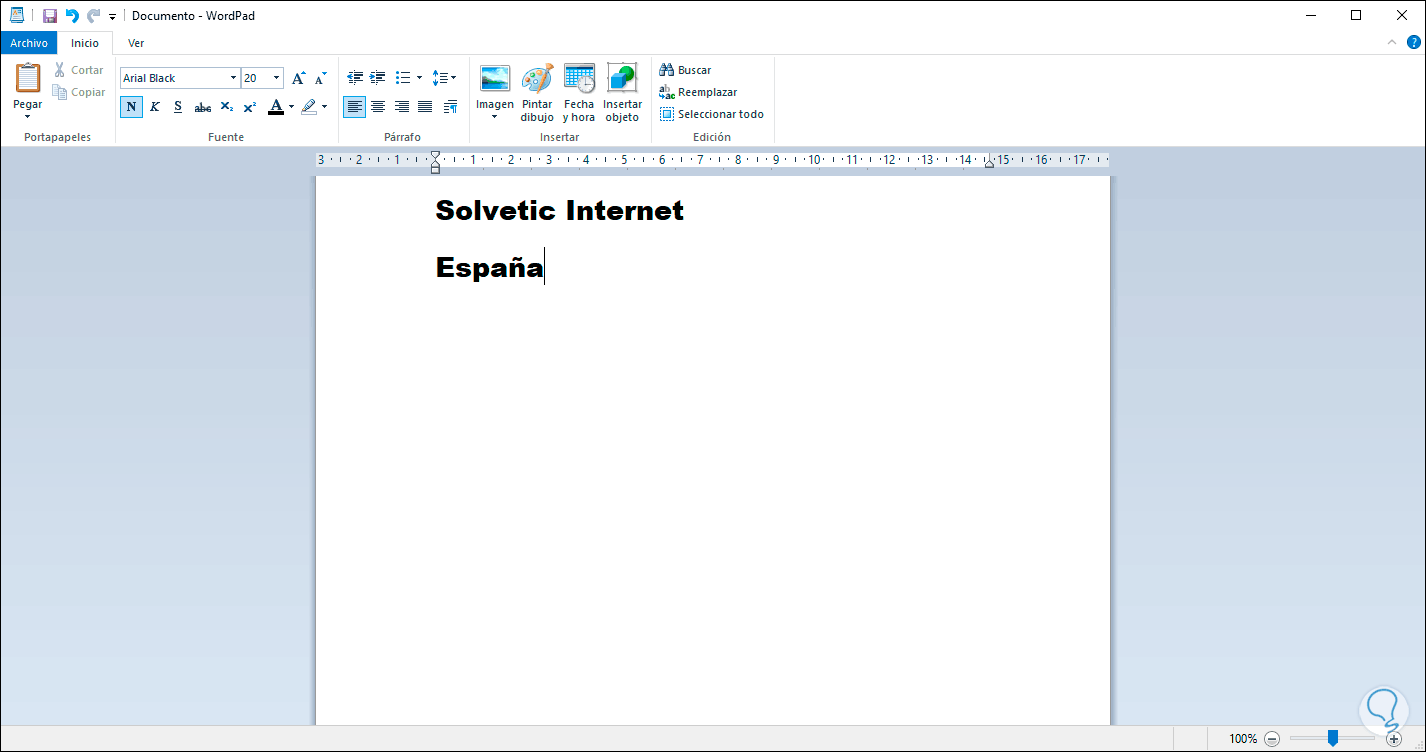Click the text "Solvetic Internet" in the document

[560, 210]
